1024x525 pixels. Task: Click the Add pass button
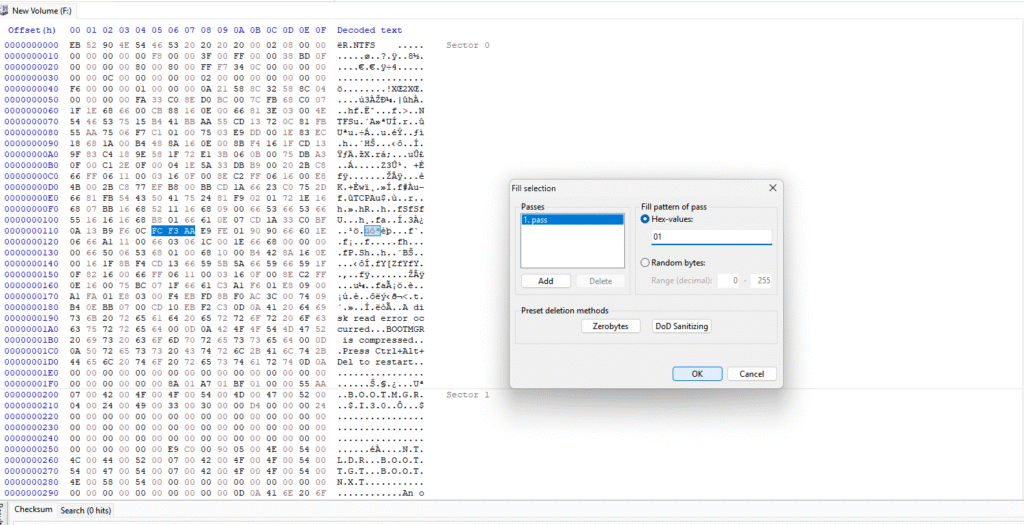pyautogui.click(x=546, y=282)
